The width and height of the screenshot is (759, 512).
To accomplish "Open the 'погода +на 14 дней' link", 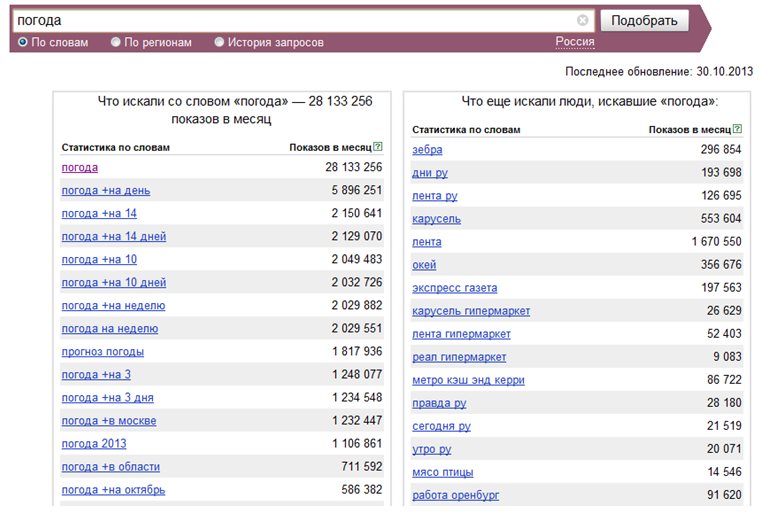I will pyautogui.click(x=114, y=237).
